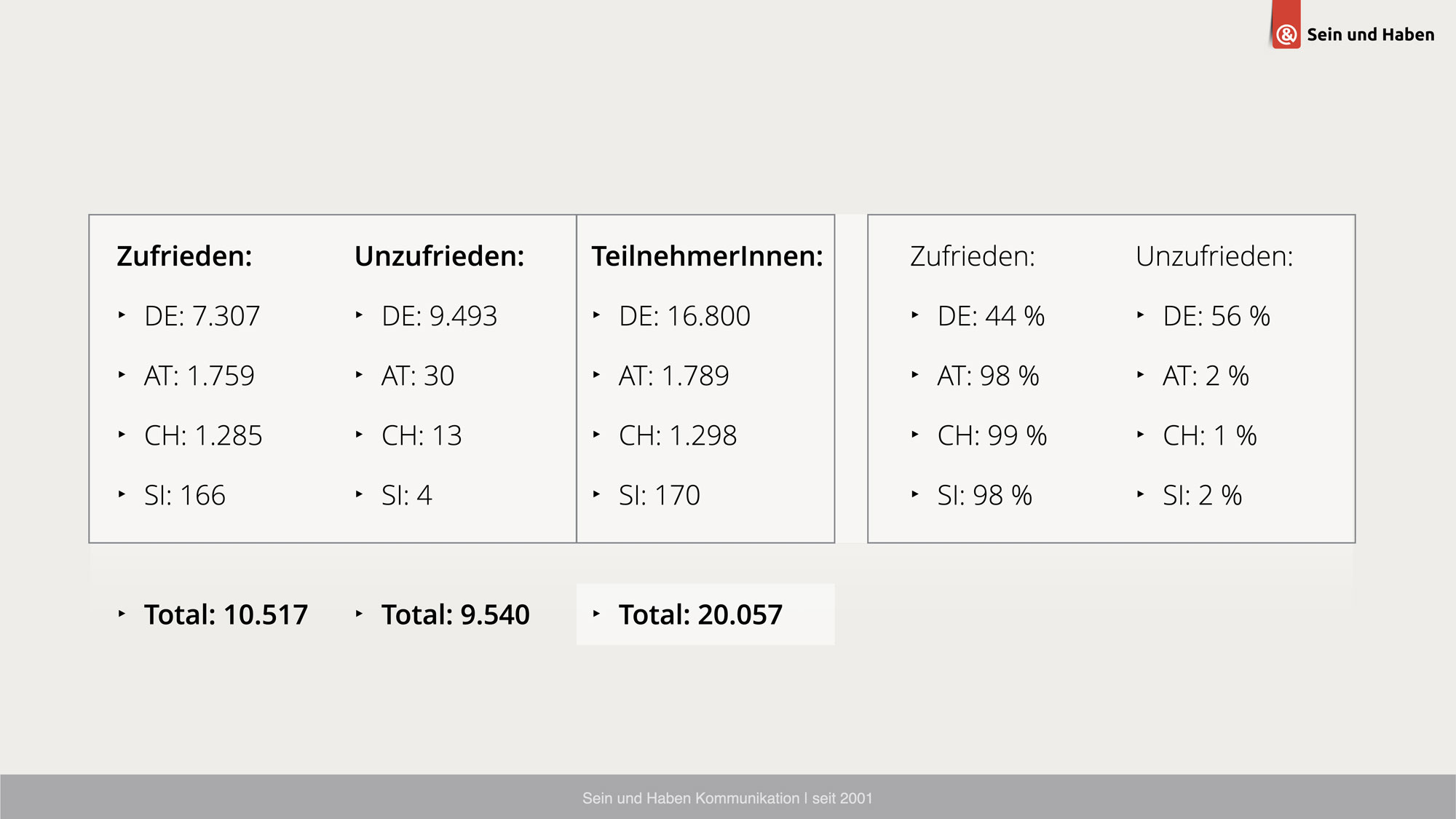Viewport: 1456px width, 819px height.
Task: Click the red Sein und Haben logo icon
Action: [1286, 25]
